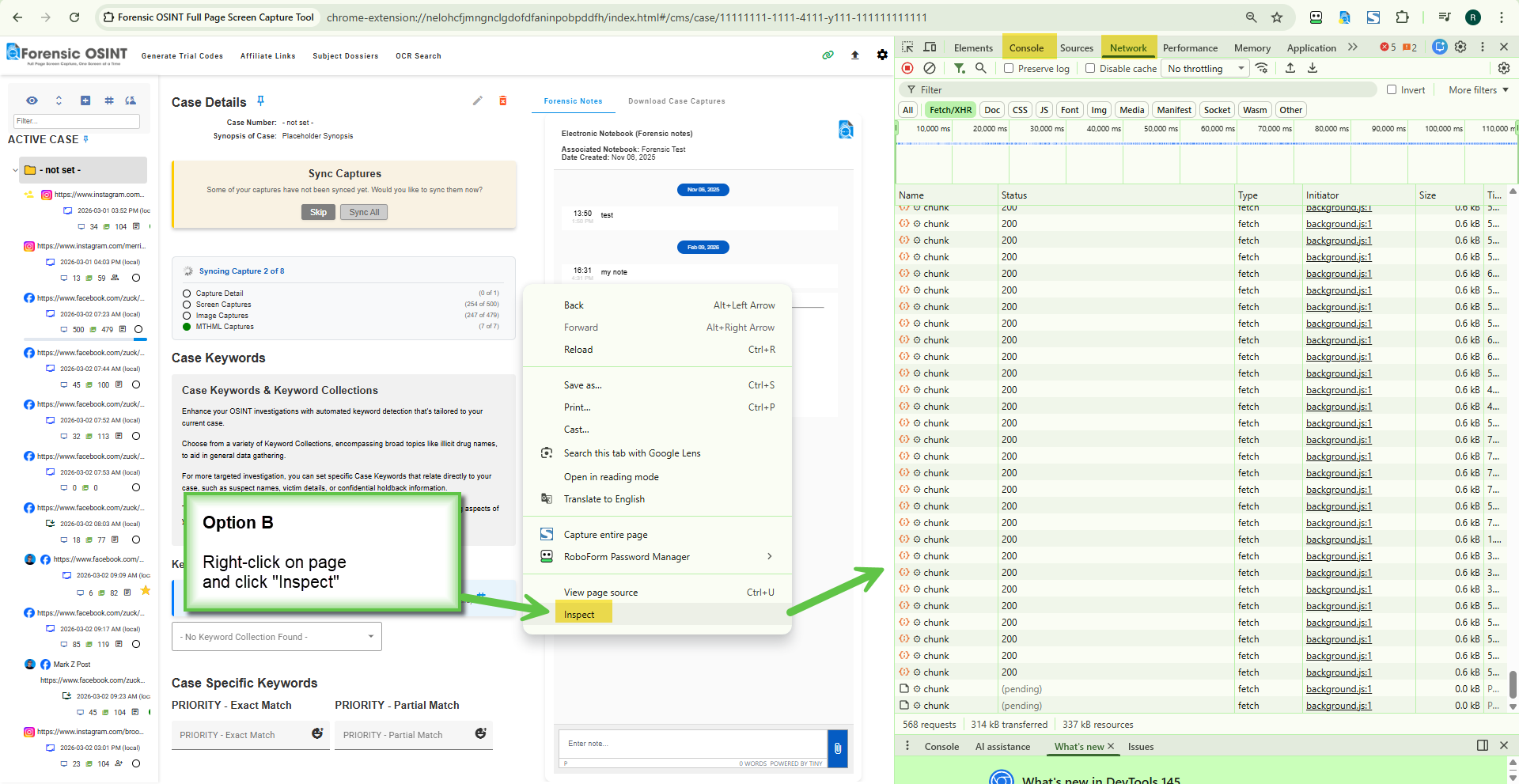Screen dimensions: 1519x784
Task: Click the pin icon beside Case Details
Action: (260, 101)
